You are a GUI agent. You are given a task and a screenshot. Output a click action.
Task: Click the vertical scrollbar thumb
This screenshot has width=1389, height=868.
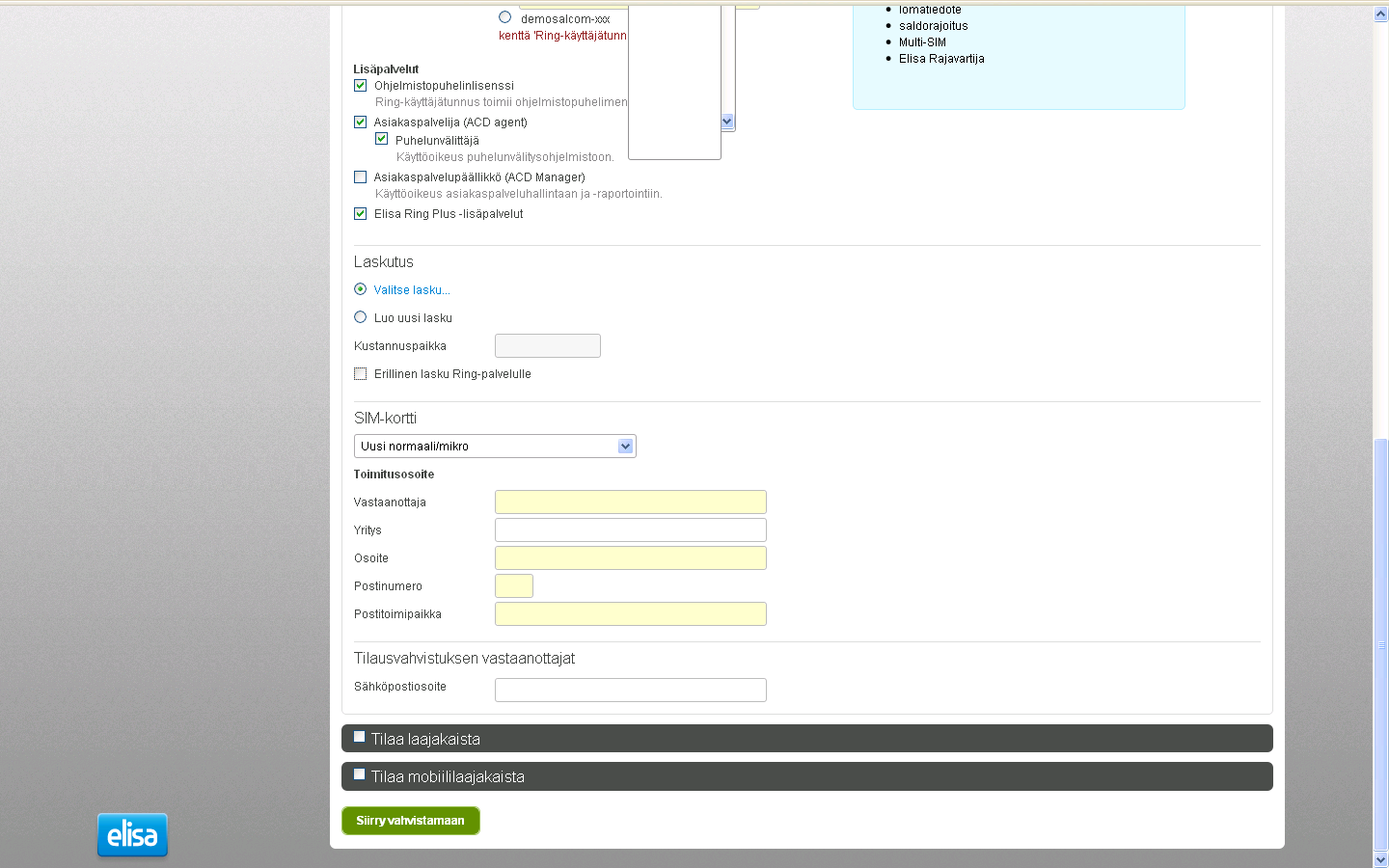[1380, 644]
